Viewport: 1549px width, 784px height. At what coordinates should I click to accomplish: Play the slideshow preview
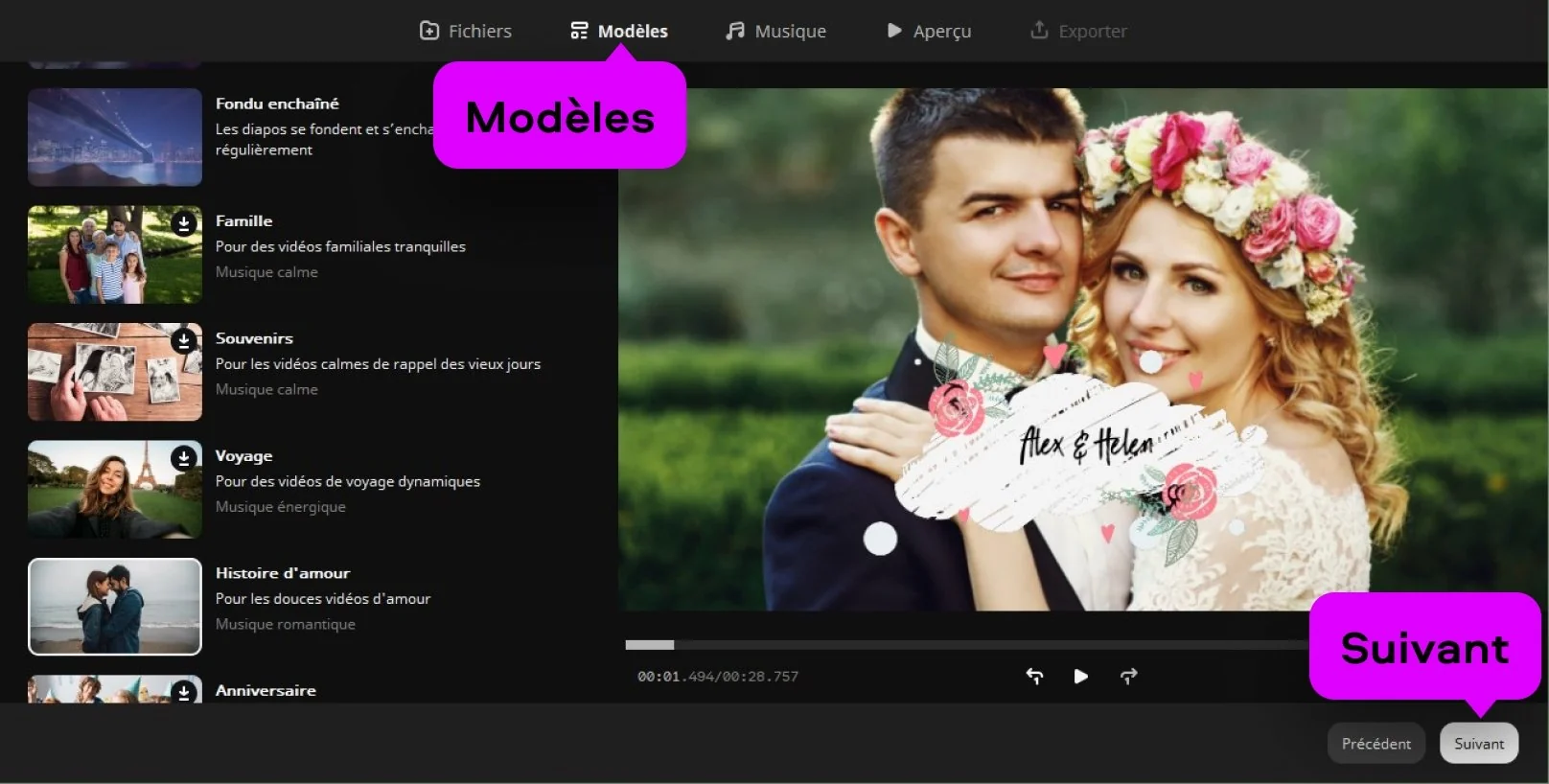[x=1081, y=676]
